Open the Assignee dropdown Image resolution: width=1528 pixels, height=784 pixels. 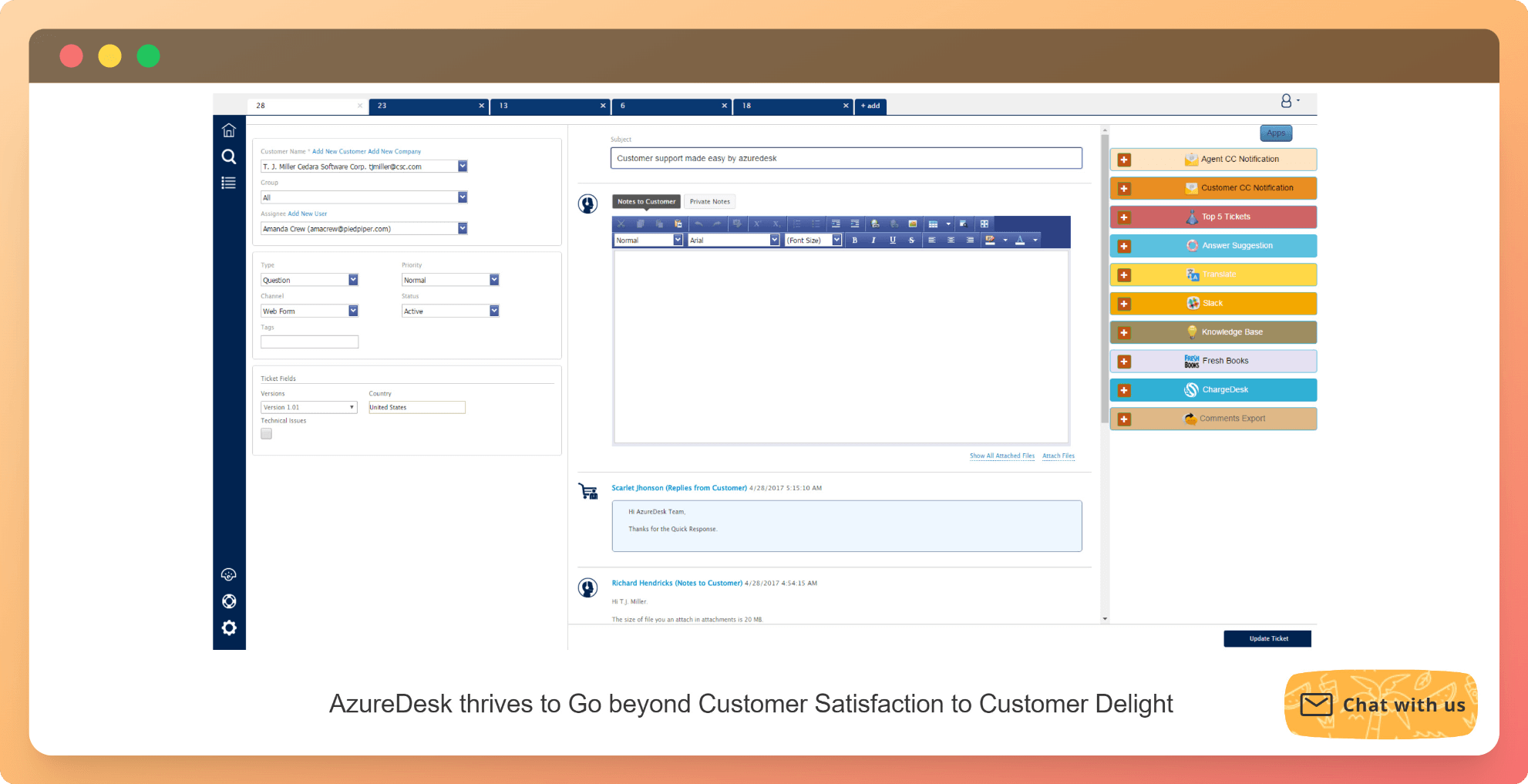pyautogui.click(x=463, y=227)
